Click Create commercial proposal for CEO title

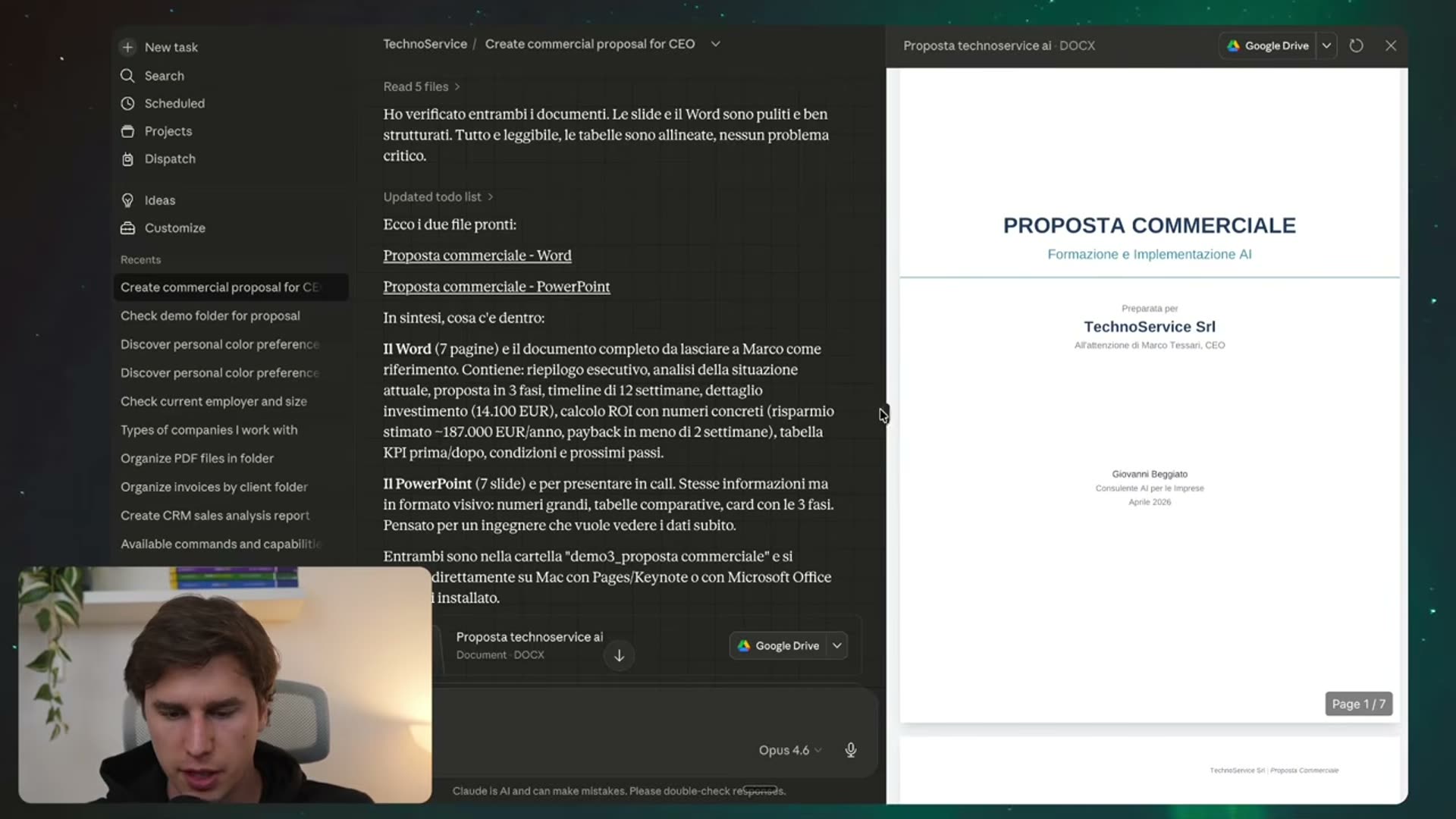point(589,44)
